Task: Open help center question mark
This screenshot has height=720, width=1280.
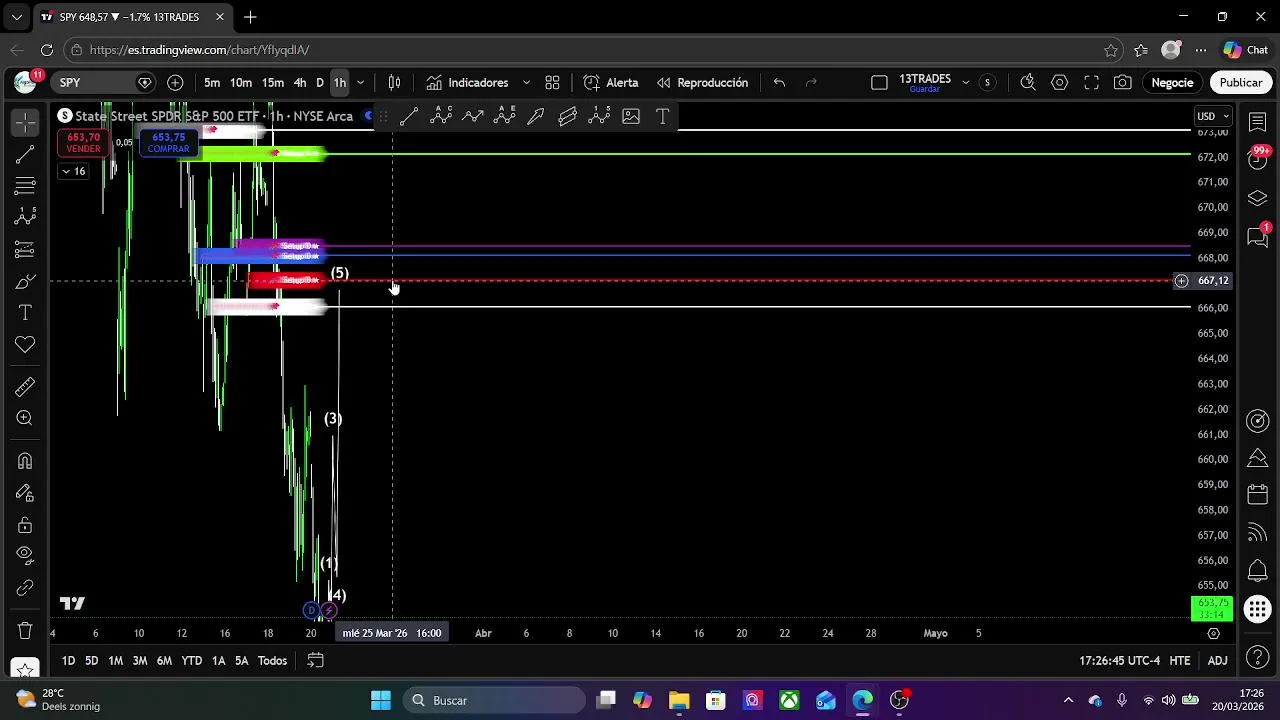Action: [x=1258, y=659]
